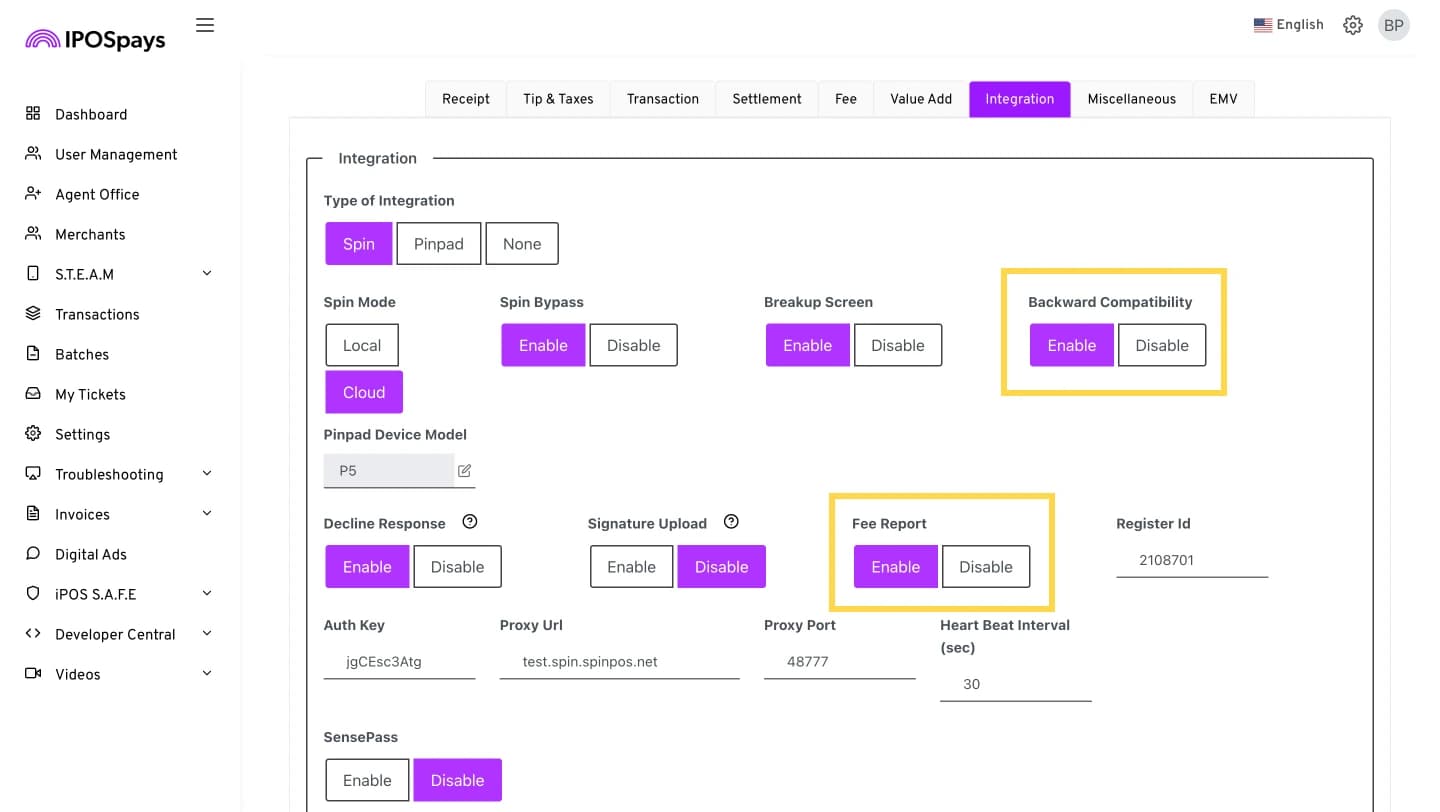Screen dimensions: 1440x812
Task: Open Dashboard from sidebar
Action: click(91, 114)
